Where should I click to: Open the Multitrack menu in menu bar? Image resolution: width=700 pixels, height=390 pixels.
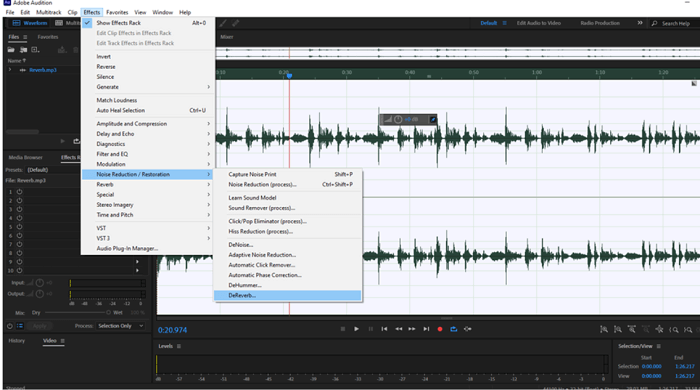(x=48, y=12)
